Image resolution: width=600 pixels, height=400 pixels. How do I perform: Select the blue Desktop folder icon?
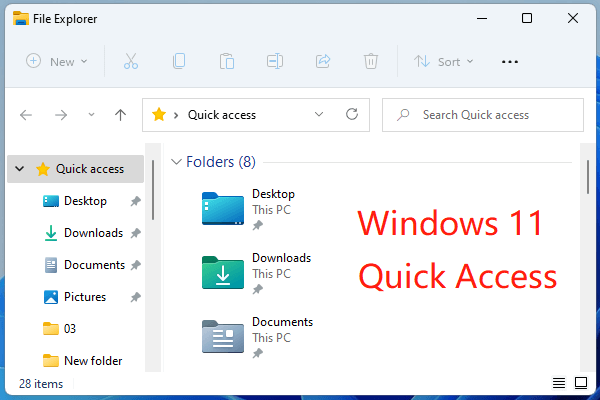pos(223,208)
